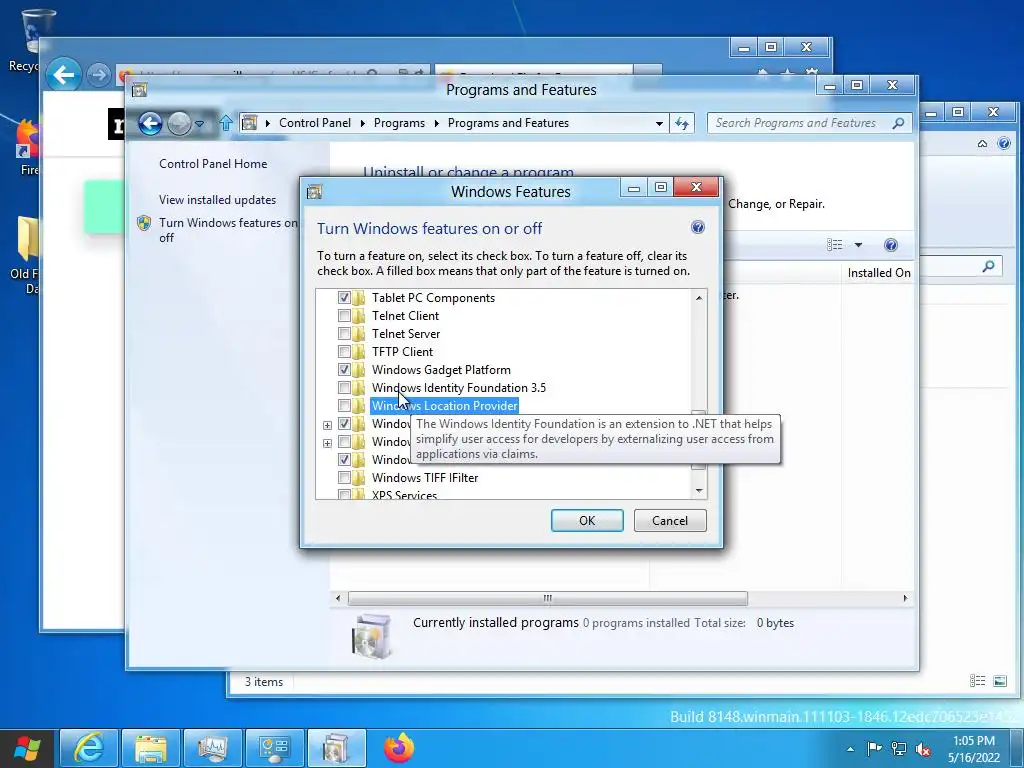Click horizontal scrollbar thumb in programs list
The height and width of the screenshot is (768, 1024).
coord(547,598)
